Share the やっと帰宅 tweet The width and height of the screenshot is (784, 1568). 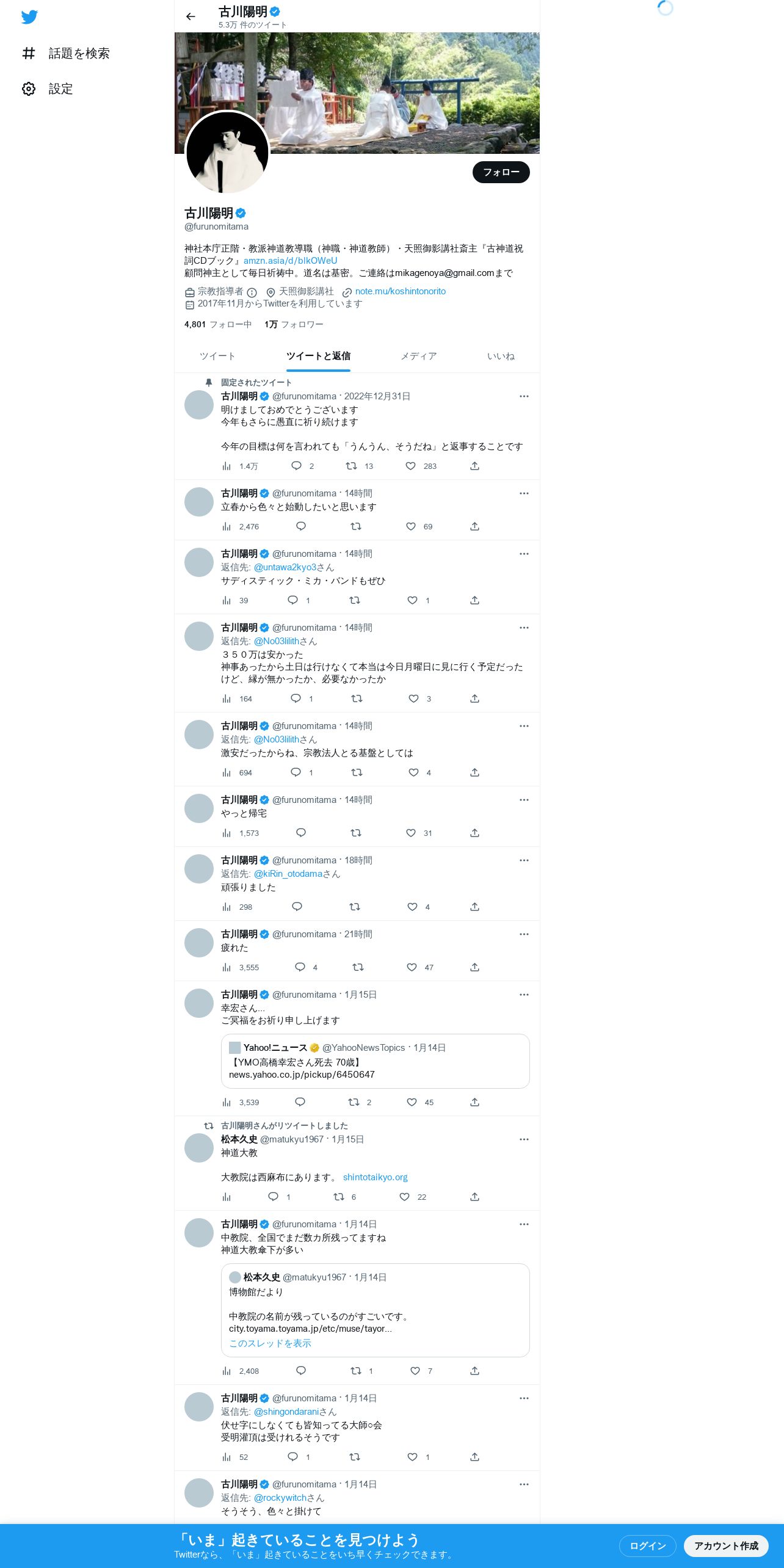point(474,833)
